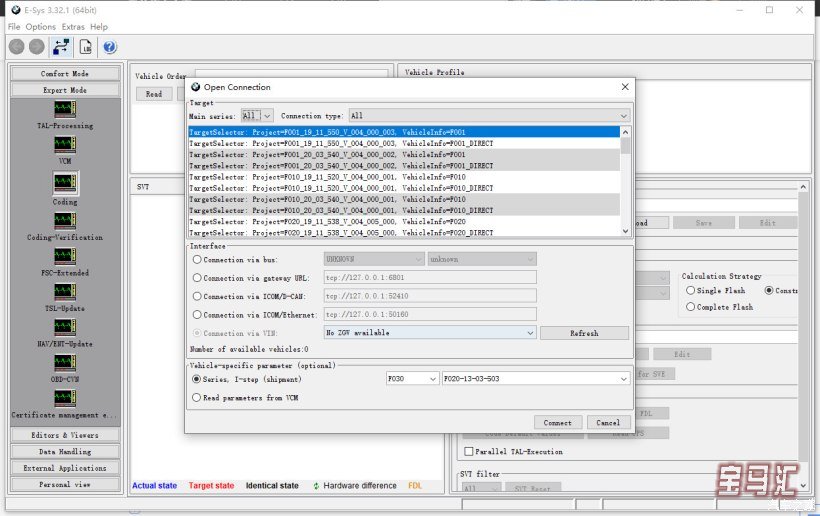Open Data Handling panel
The image size is (820, 516).
[65, 452]
